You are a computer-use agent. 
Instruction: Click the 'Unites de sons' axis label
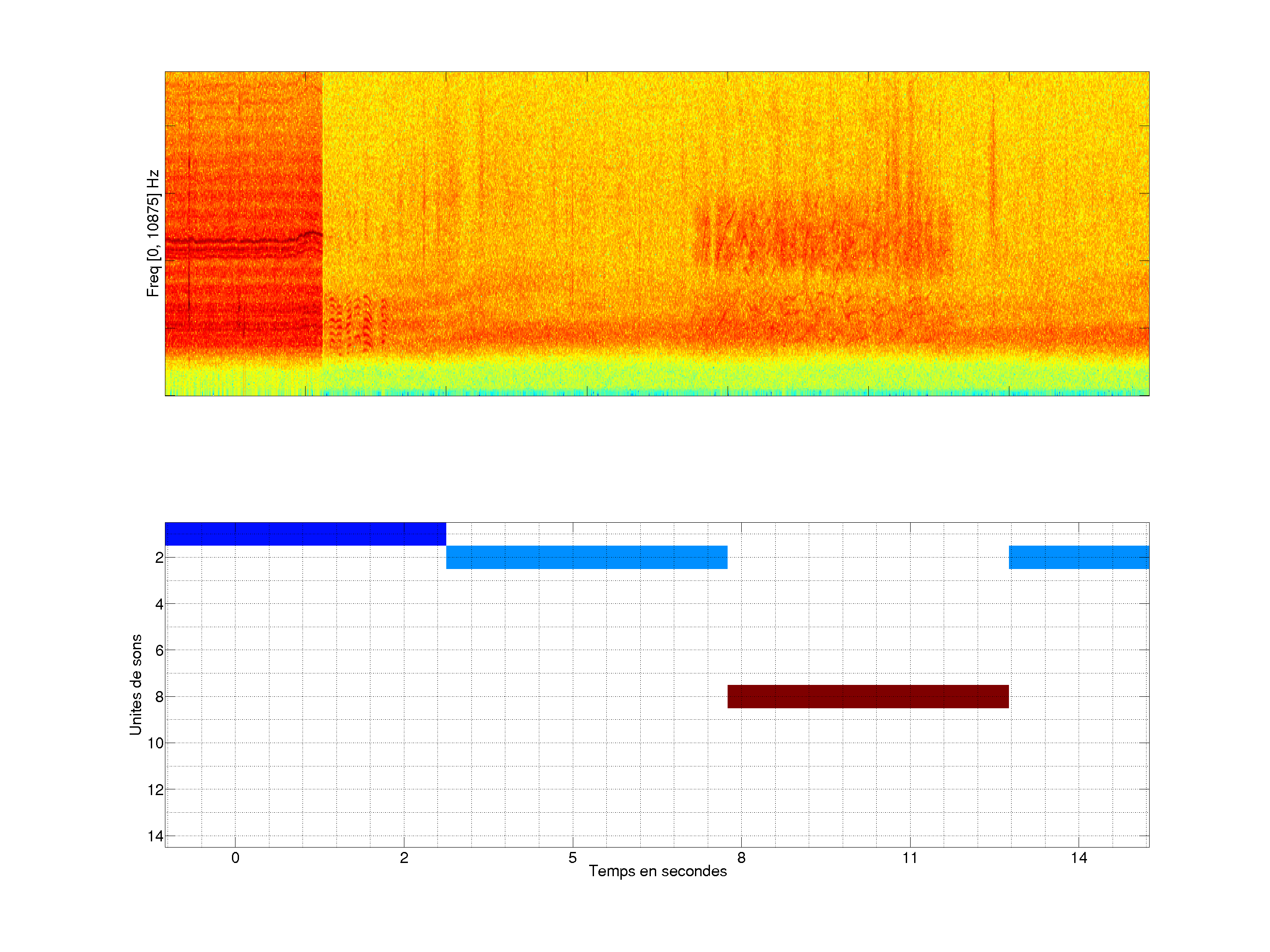click(x=135, y=684)
